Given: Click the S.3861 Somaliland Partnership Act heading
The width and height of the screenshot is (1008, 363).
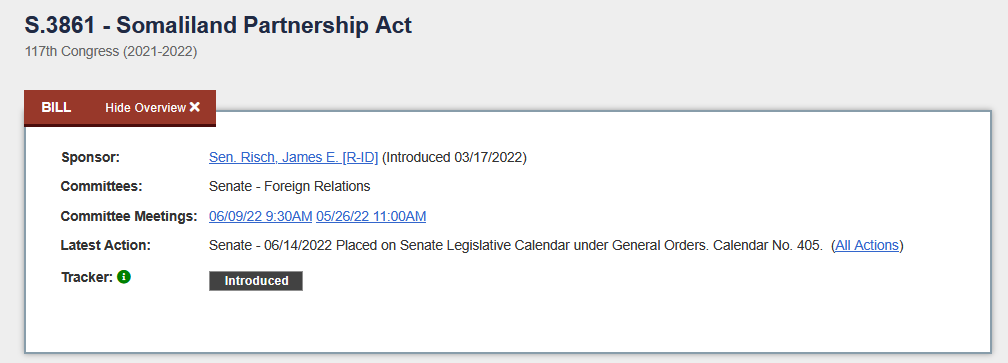Looking at the screenshot, I should [x=218, y=25].
